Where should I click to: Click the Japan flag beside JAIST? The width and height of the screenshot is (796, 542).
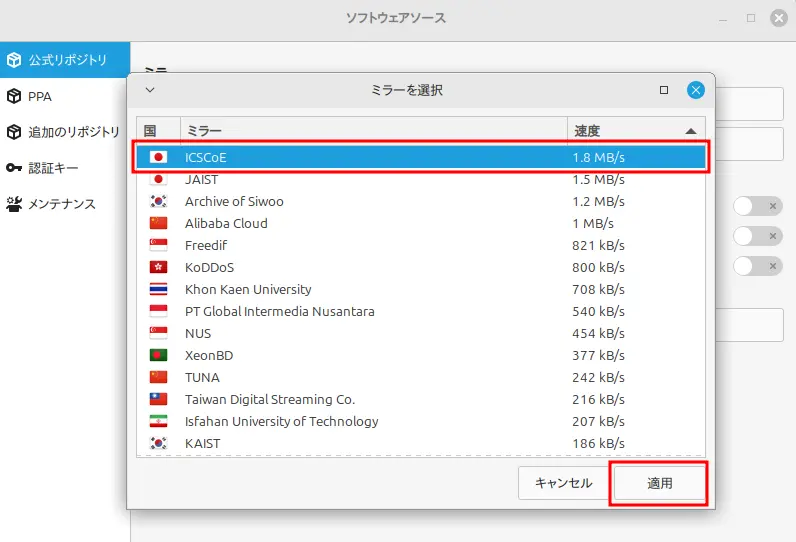158,179
